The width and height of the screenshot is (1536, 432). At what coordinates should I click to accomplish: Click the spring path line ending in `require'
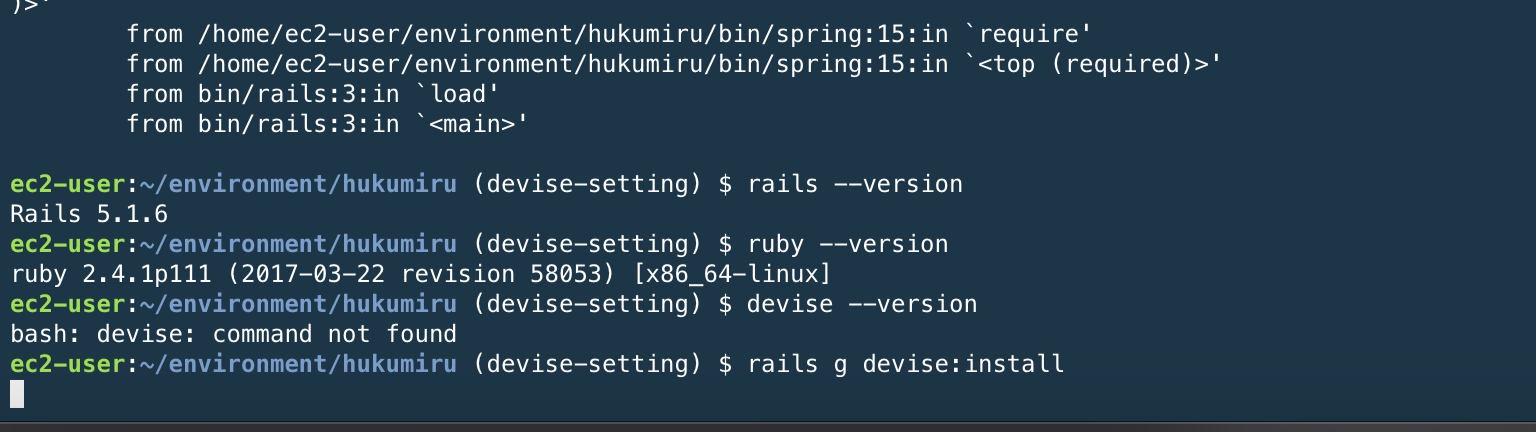[x=608, y=34]
